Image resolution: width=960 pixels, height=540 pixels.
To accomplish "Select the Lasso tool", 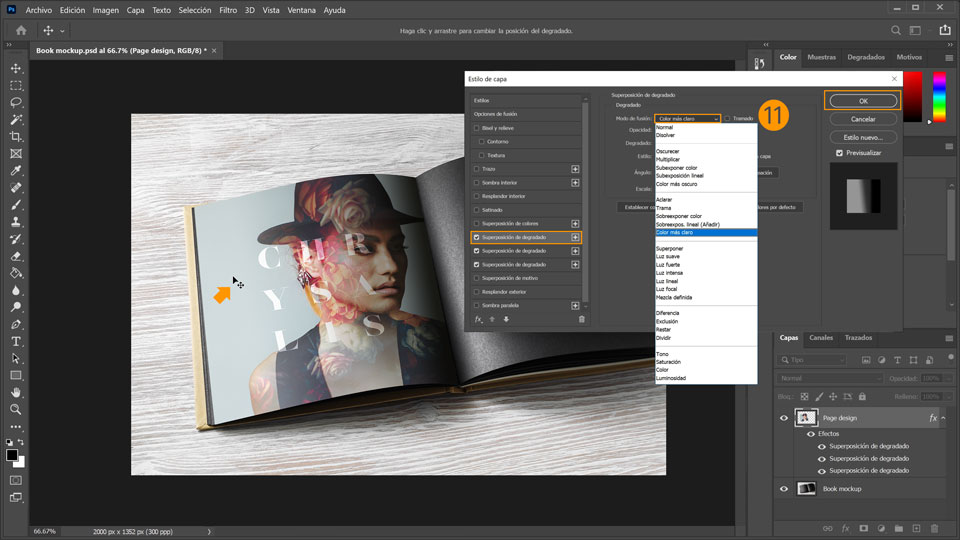I will tap(16, 102).
